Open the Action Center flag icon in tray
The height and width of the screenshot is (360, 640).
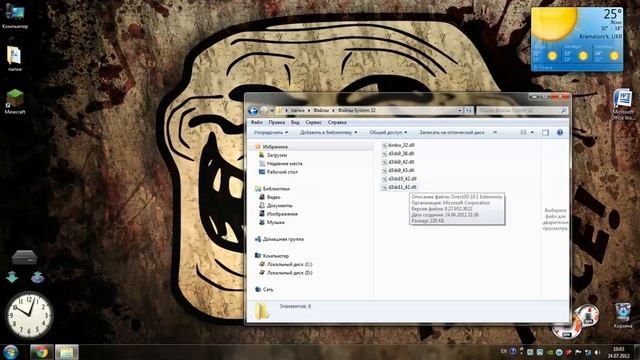[x=578, y=352]
